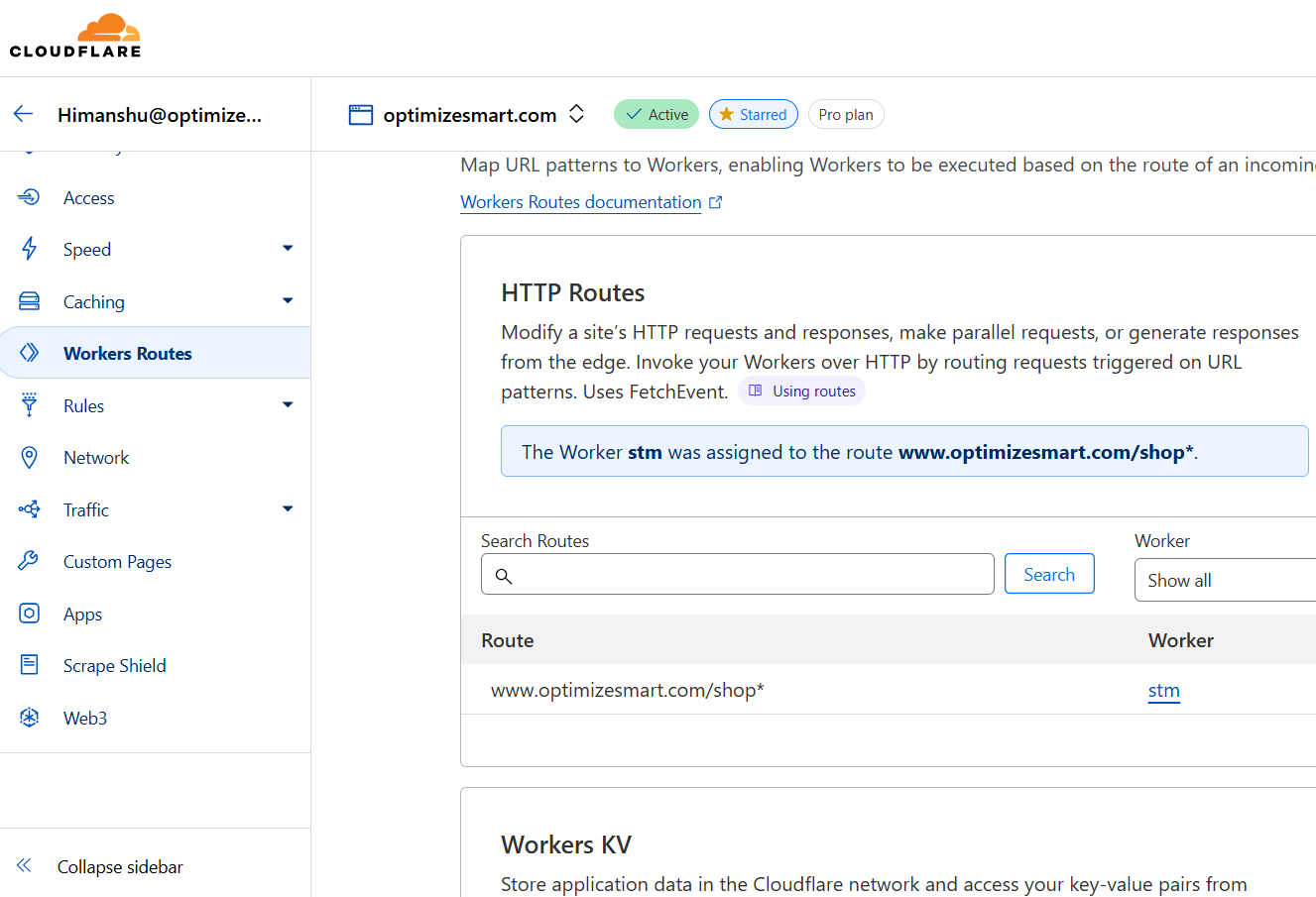The height and width of the screenshot is (897, 1316).
Task: Select Workers Routes in the sidebar
Action: [155, 353]
